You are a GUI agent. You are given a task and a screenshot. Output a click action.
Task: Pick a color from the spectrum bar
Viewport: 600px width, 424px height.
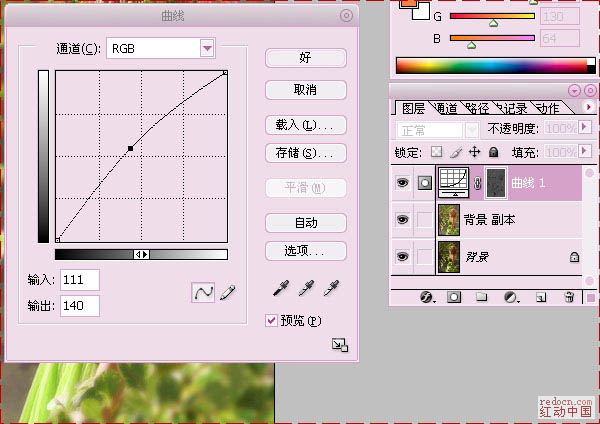[x=491, y=65]
